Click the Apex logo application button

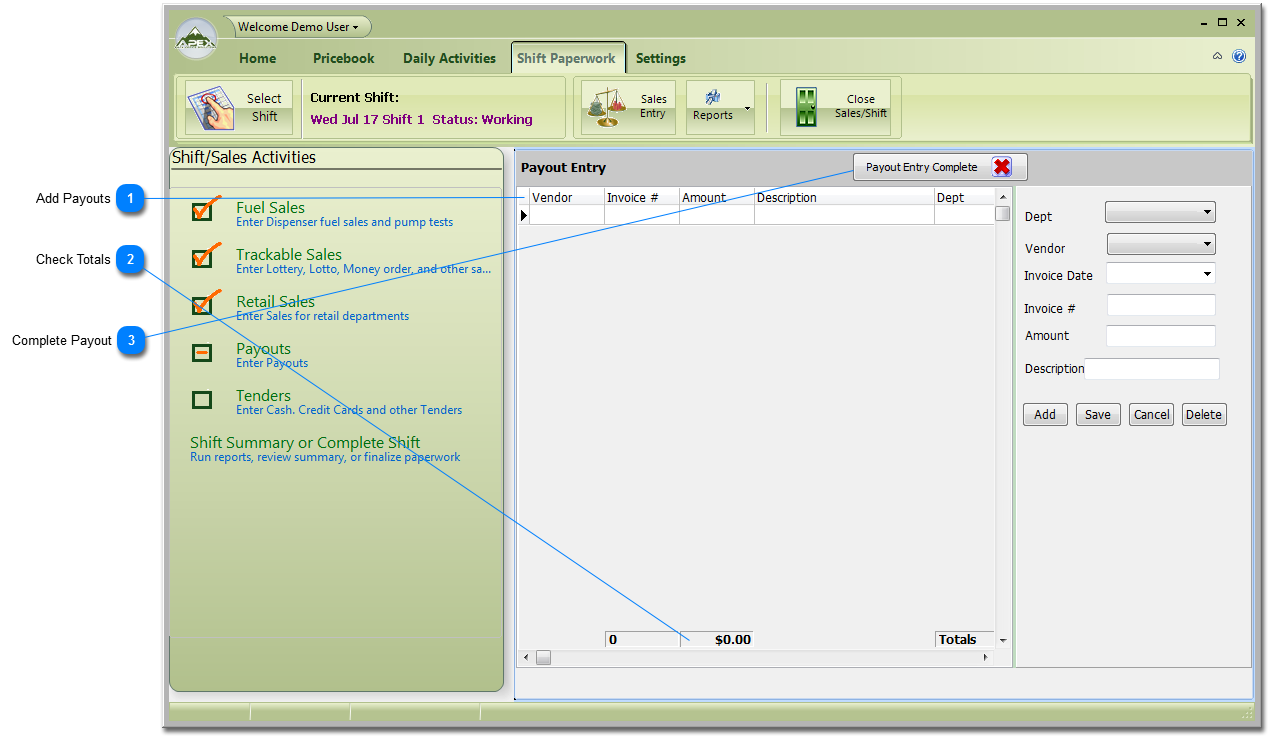tap(196, 40)
